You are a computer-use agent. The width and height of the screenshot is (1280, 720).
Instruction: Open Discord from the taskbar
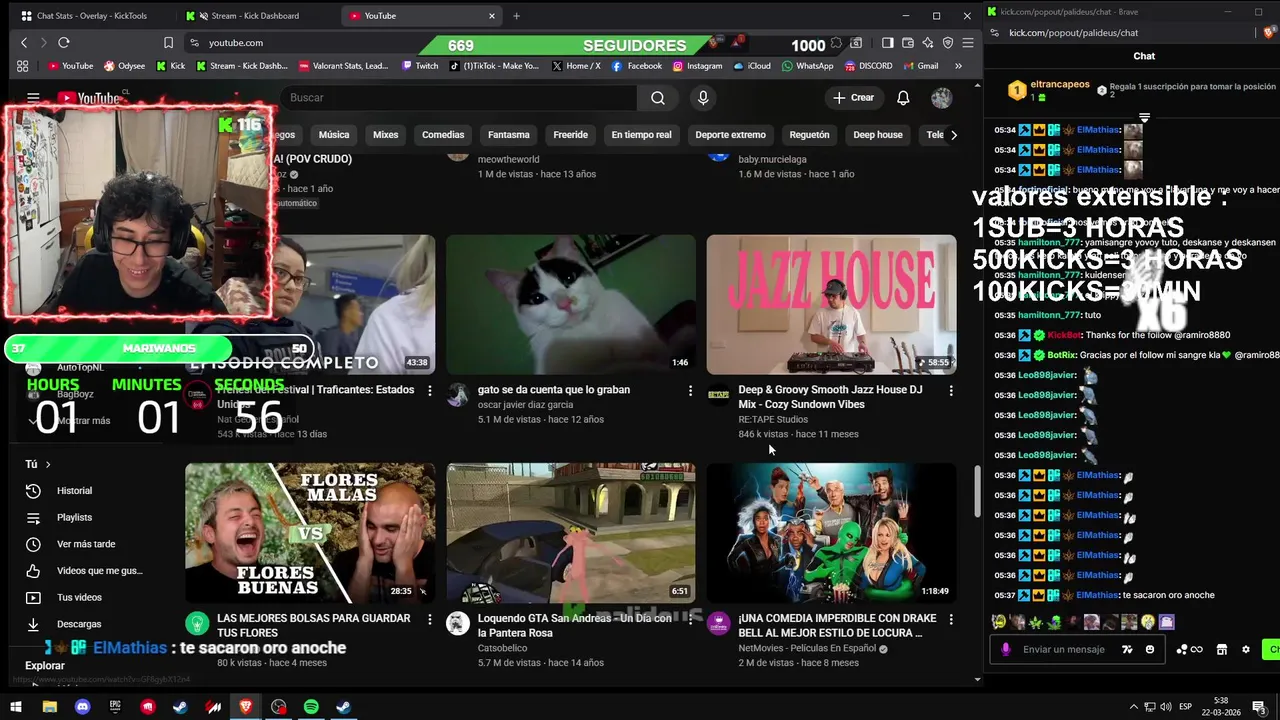point(82,707)
